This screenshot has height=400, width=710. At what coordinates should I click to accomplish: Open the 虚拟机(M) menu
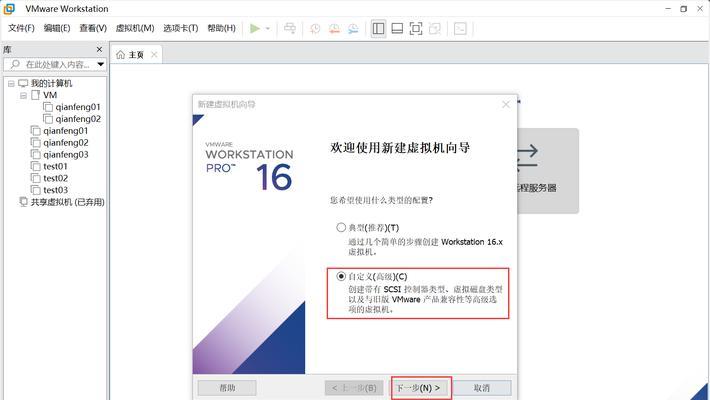(135, 28)
